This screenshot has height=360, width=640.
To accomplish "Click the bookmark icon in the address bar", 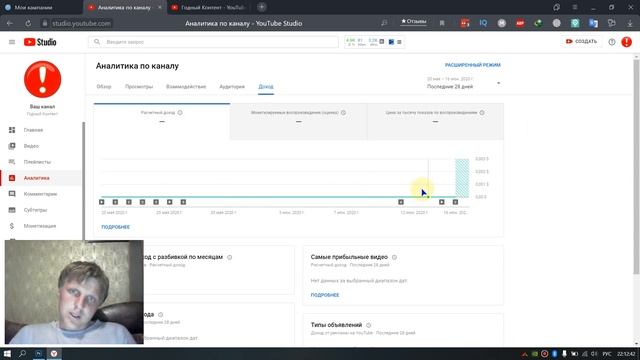I will click(442, 23).
